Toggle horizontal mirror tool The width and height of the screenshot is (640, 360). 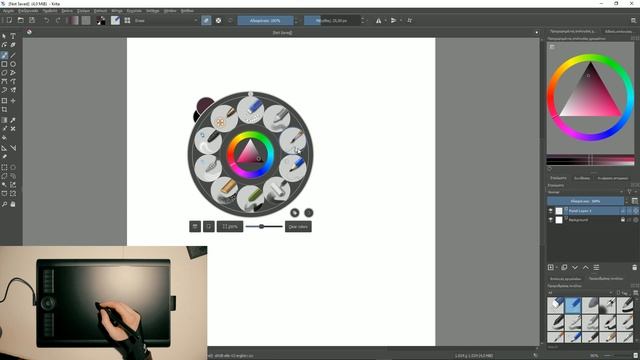[x=379, y=20]
